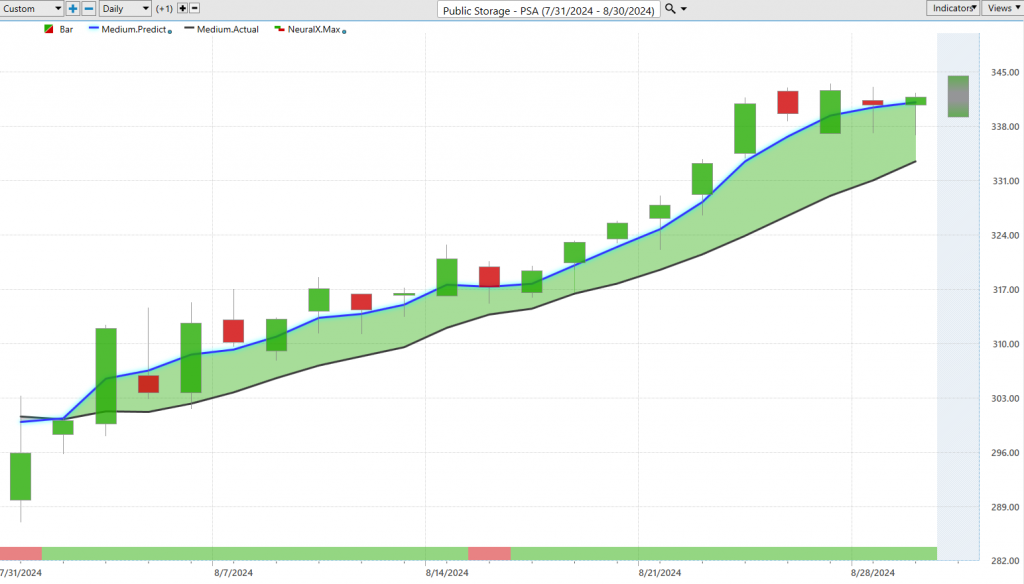Click the red NeuralX segment after 8/14/2024
1024x584 pixels.
pyautogui.click(x=489, y=554)
